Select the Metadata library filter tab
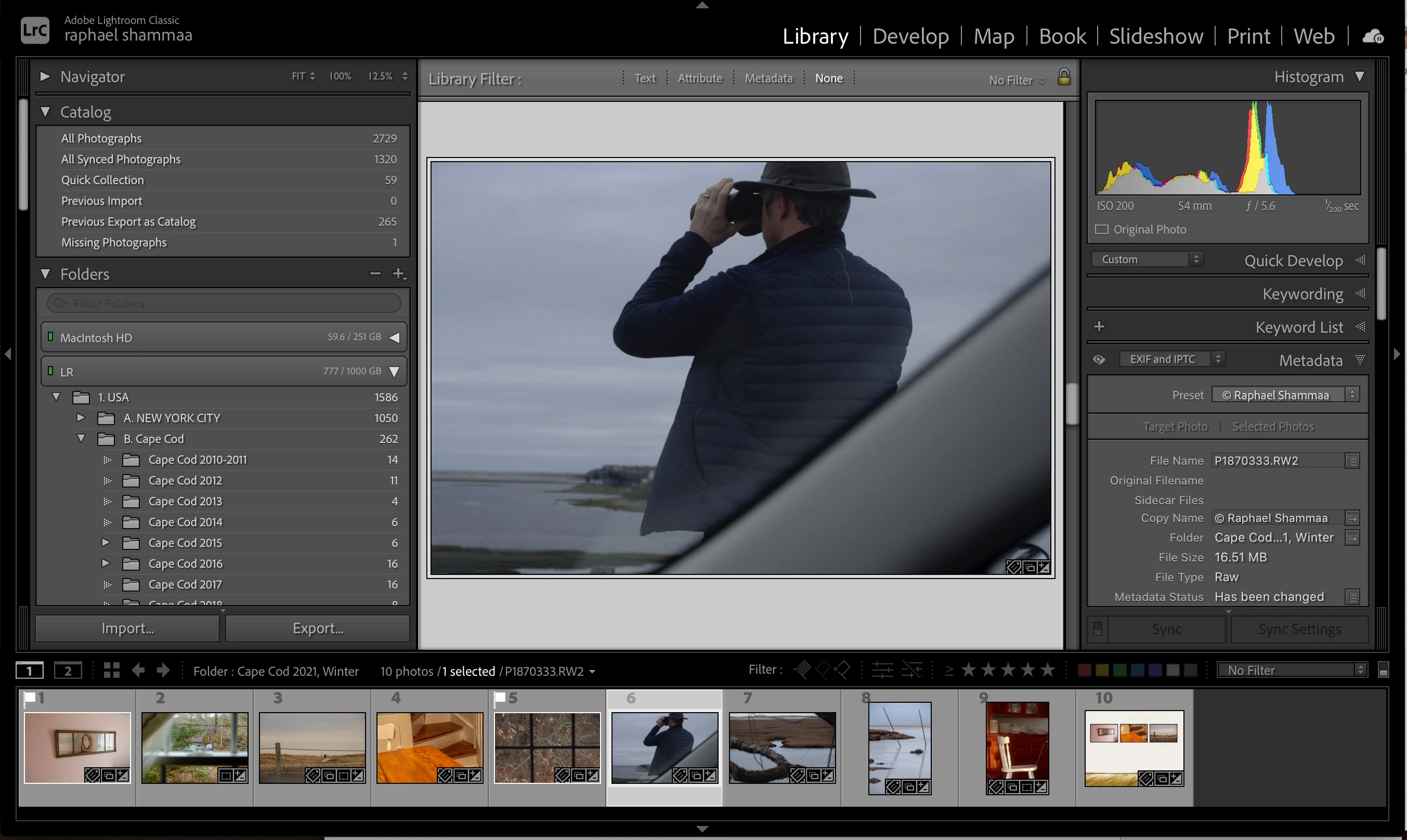Screen dimensions: 1407x840 click(x=768, y=78)
